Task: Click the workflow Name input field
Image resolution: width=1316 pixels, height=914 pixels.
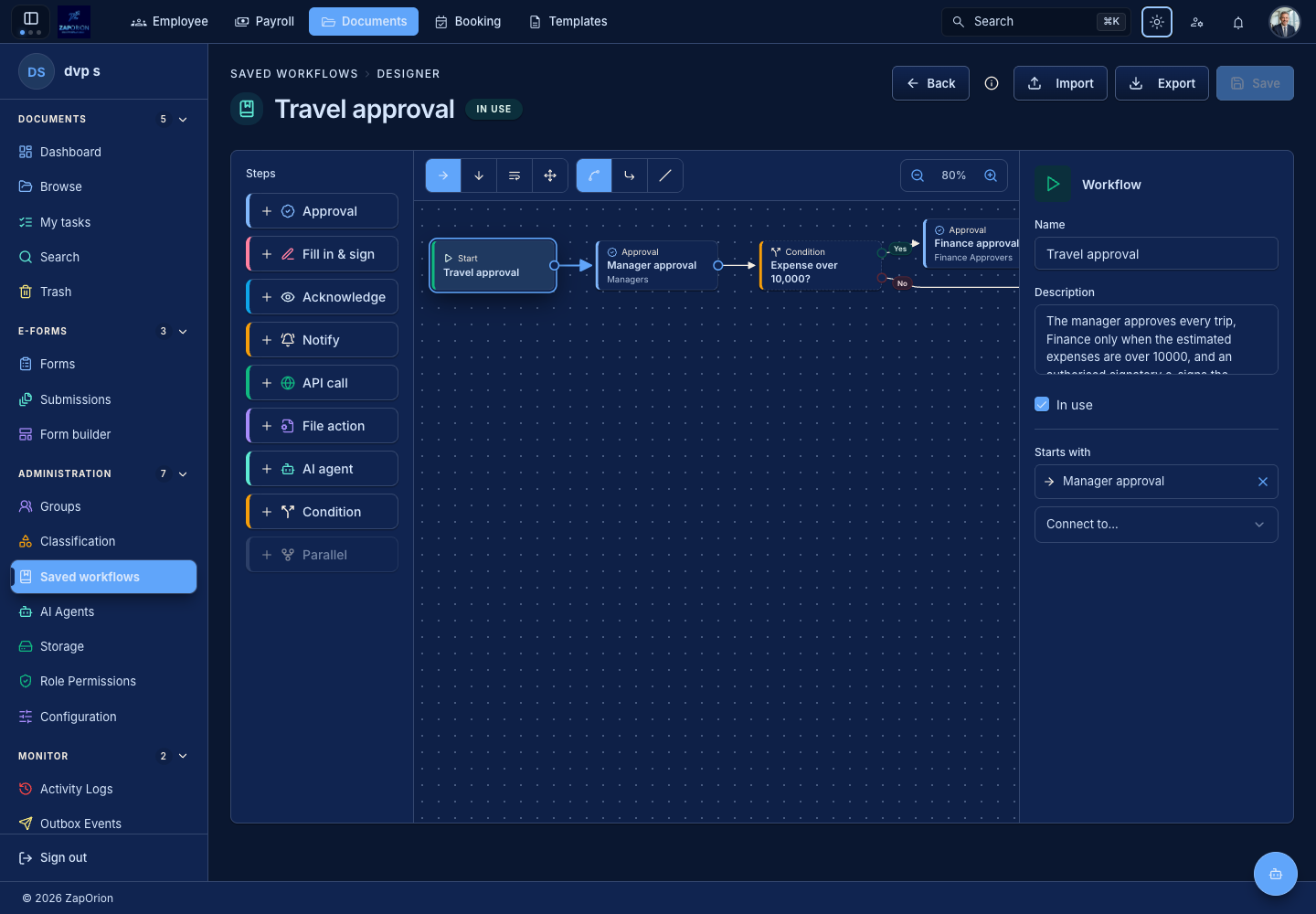Action: click(x=1156, y=254)
